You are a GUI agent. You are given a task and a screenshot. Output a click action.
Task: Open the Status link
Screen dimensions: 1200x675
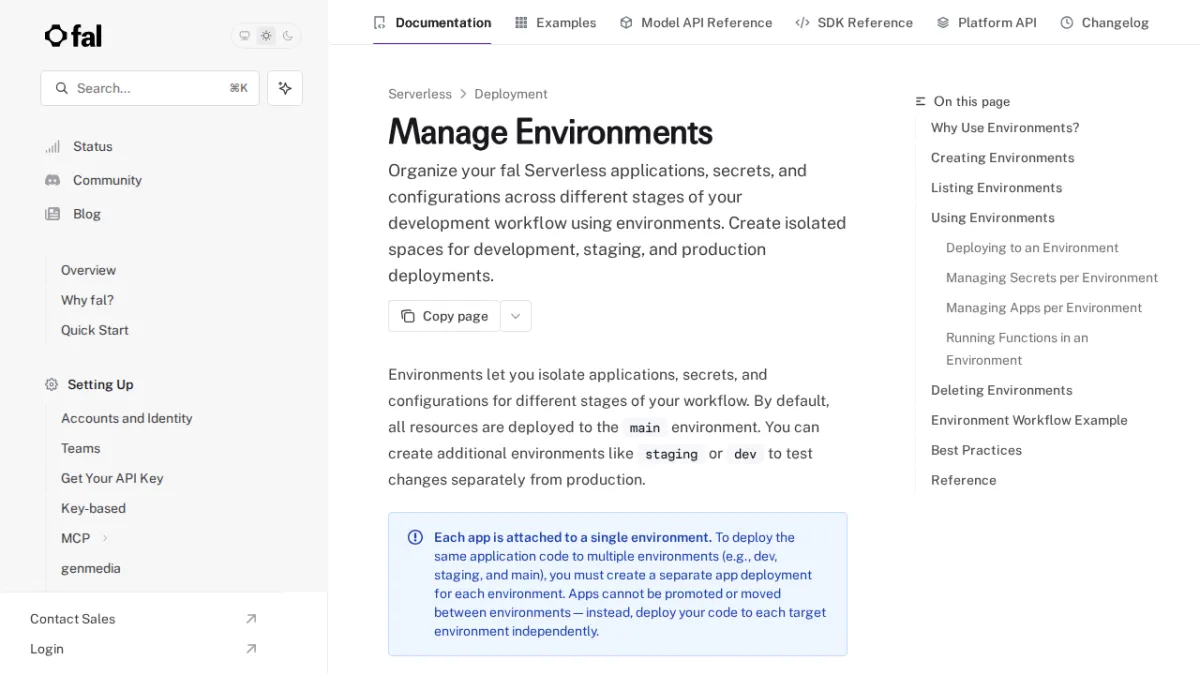pos(92,147)
